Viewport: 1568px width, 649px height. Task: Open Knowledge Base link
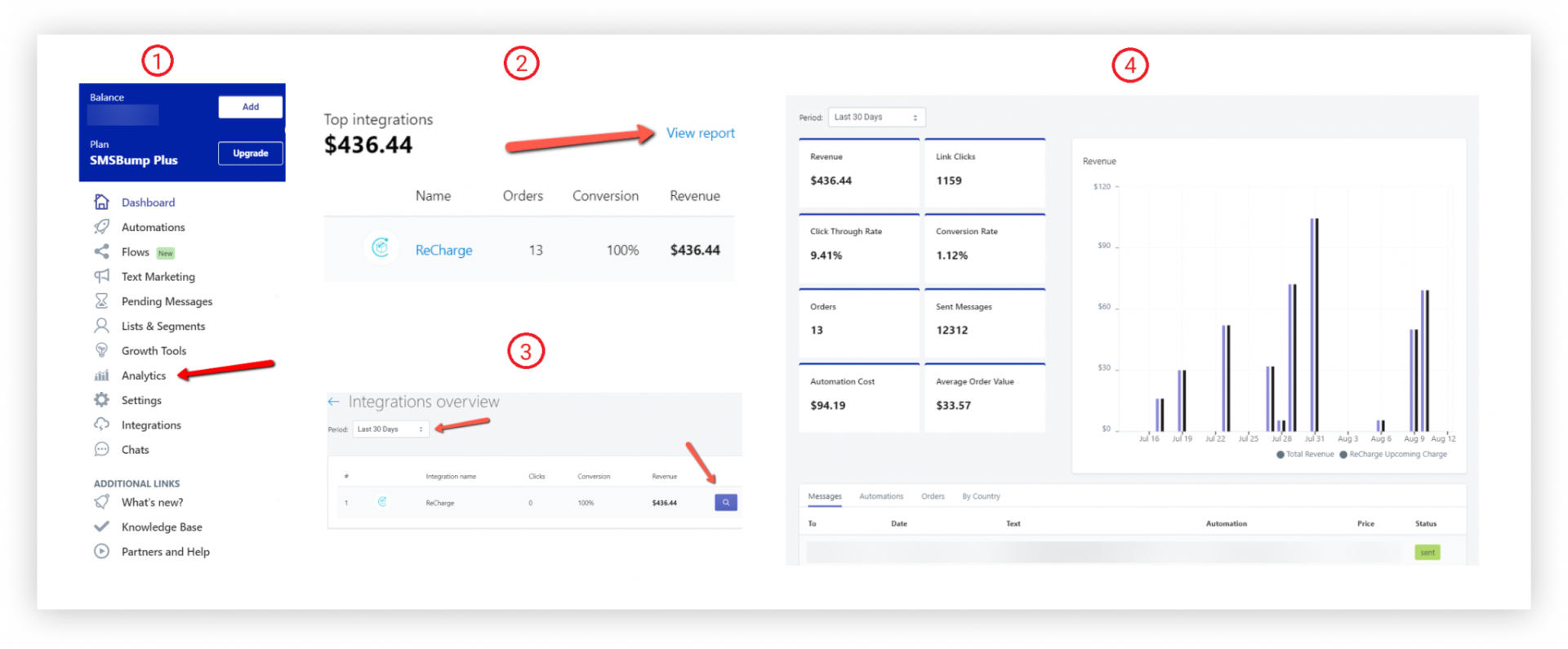click(162, 527)
